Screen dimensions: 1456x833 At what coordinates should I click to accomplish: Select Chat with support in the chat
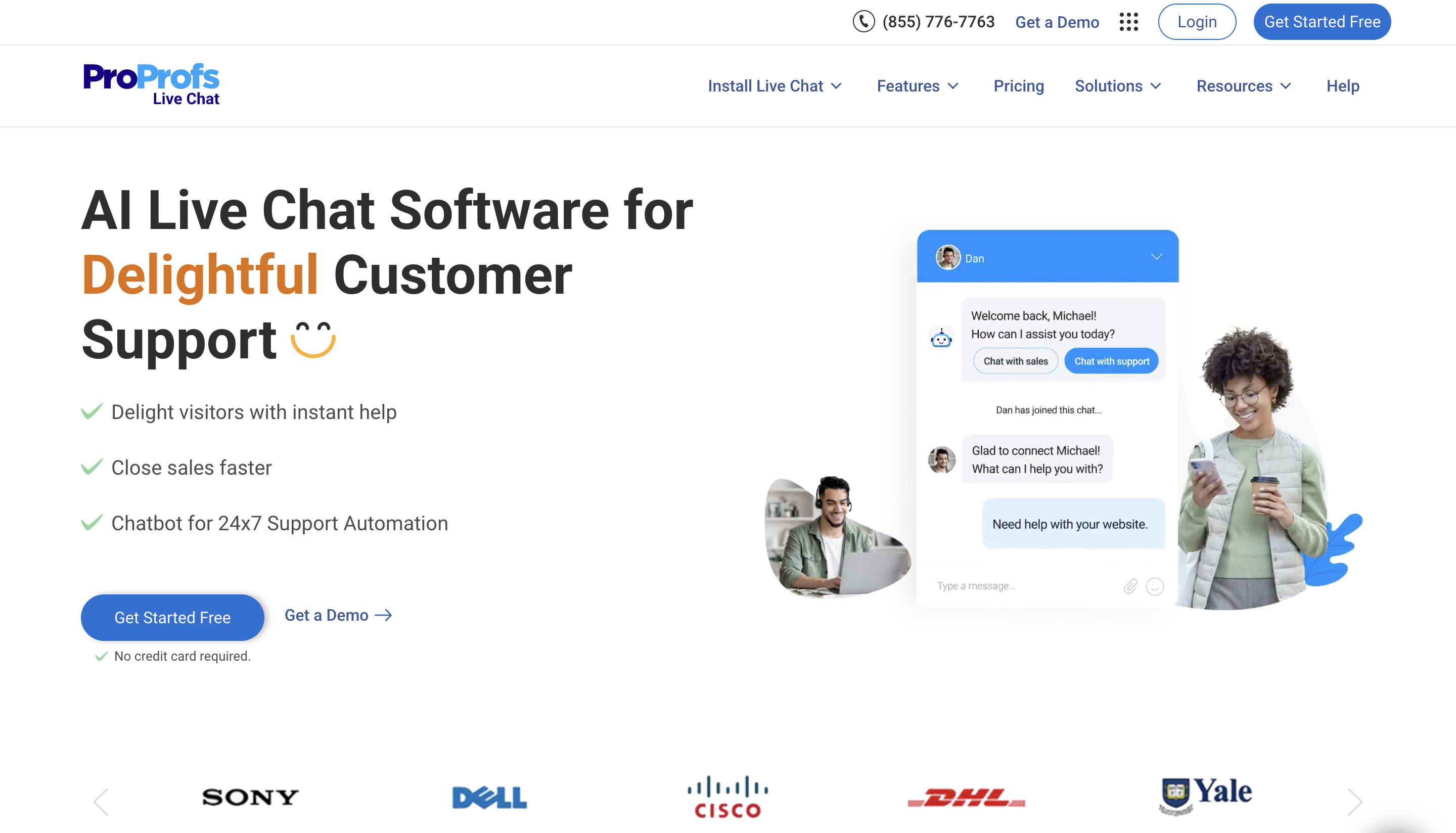pos(1112,361)
